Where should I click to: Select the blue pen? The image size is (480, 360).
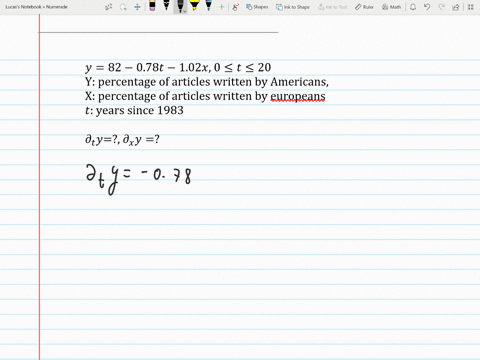pyautogui.click(x=209, y=6)
